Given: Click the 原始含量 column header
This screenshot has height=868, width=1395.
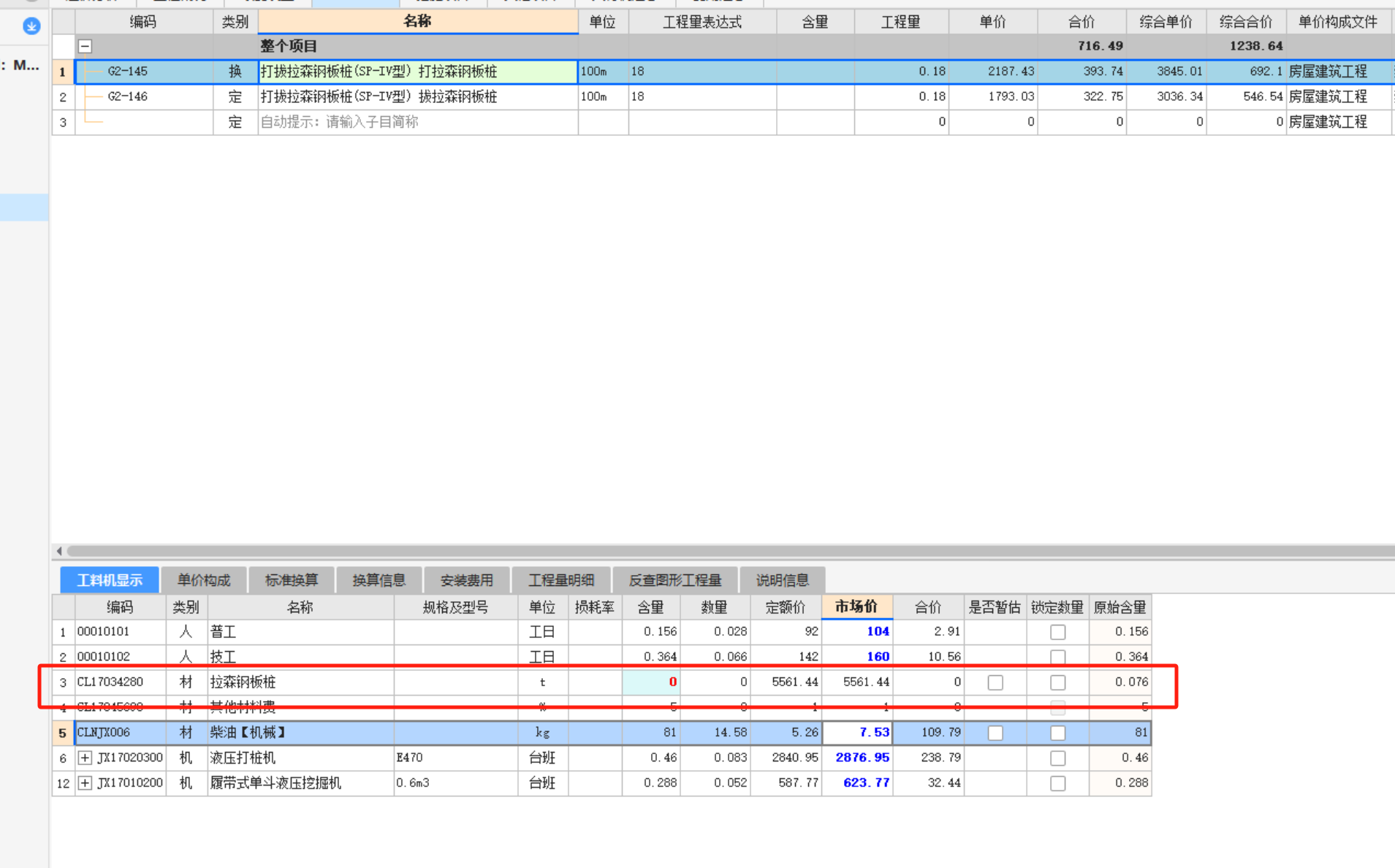Looking at the screenshot, I should 1120,606.
